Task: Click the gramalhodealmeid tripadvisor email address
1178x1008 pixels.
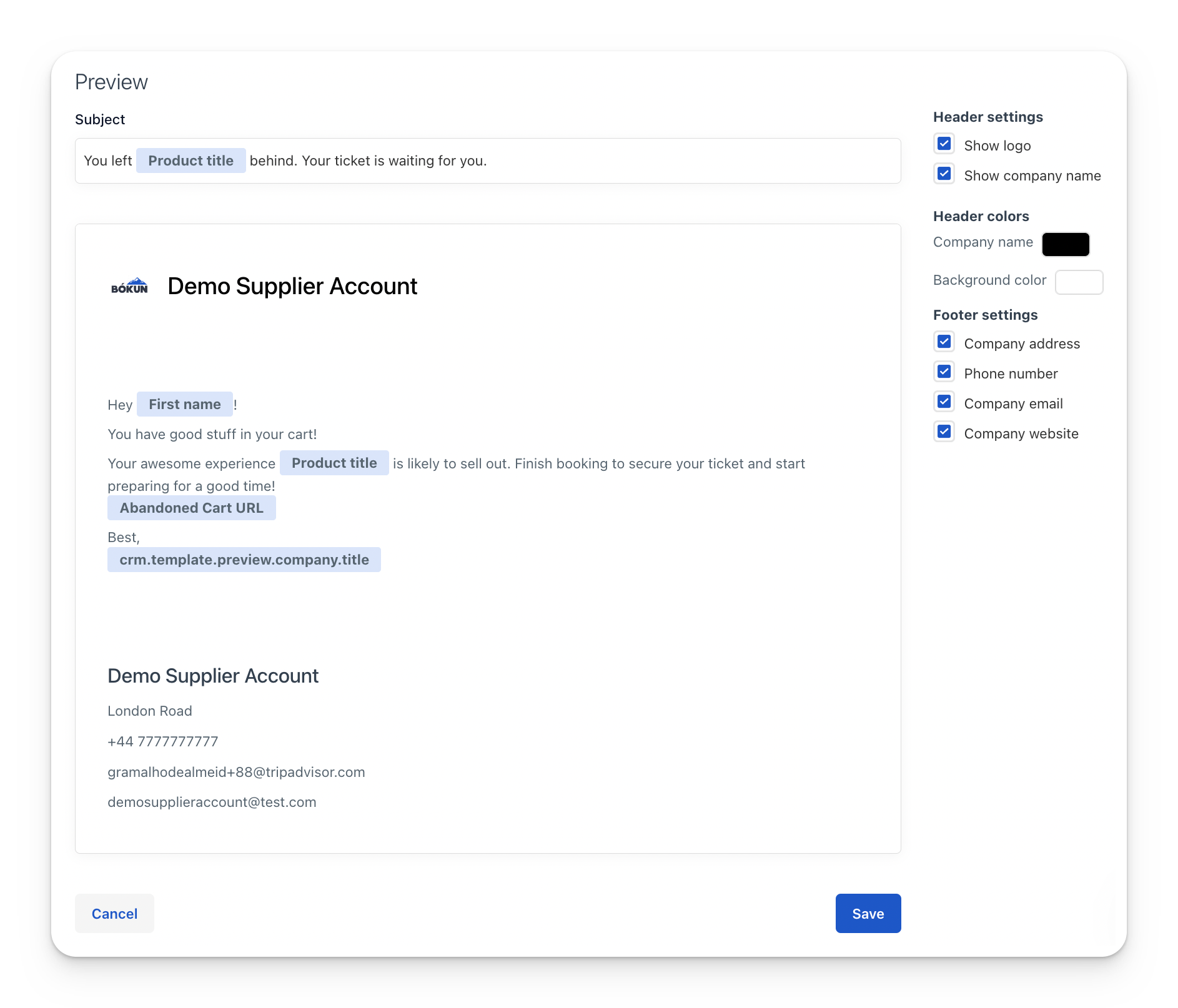Action: coord(236,772)
